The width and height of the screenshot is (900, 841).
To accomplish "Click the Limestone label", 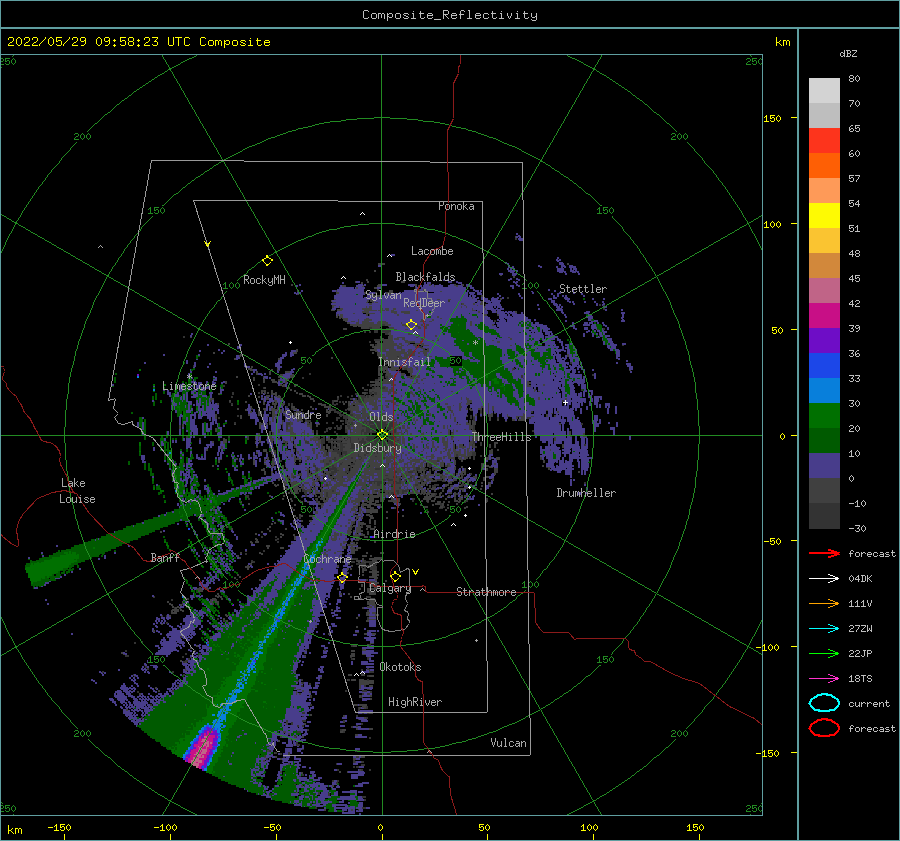I will 189,386.
